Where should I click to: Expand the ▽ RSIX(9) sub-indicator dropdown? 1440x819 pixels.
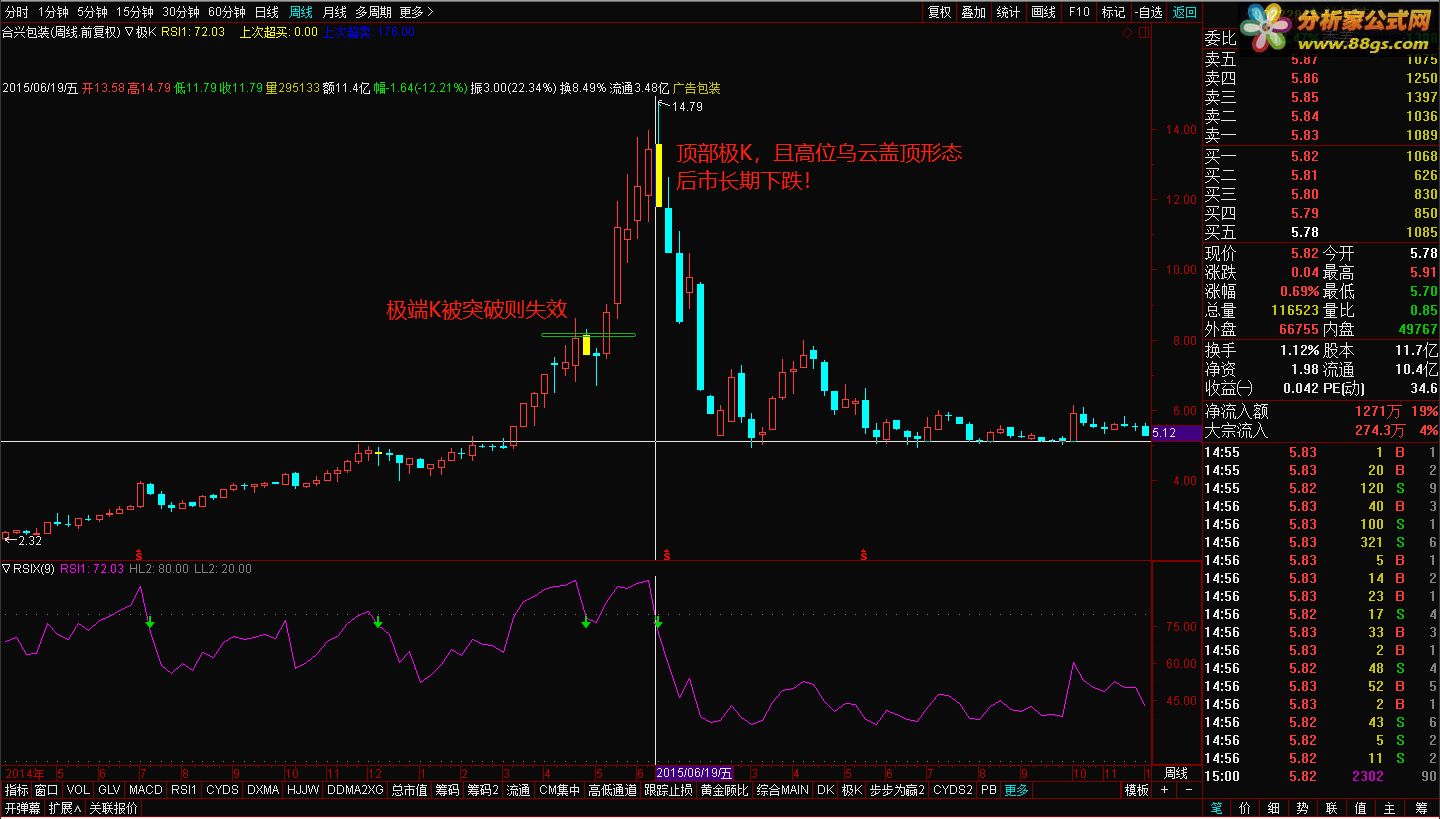click(29, 569)
